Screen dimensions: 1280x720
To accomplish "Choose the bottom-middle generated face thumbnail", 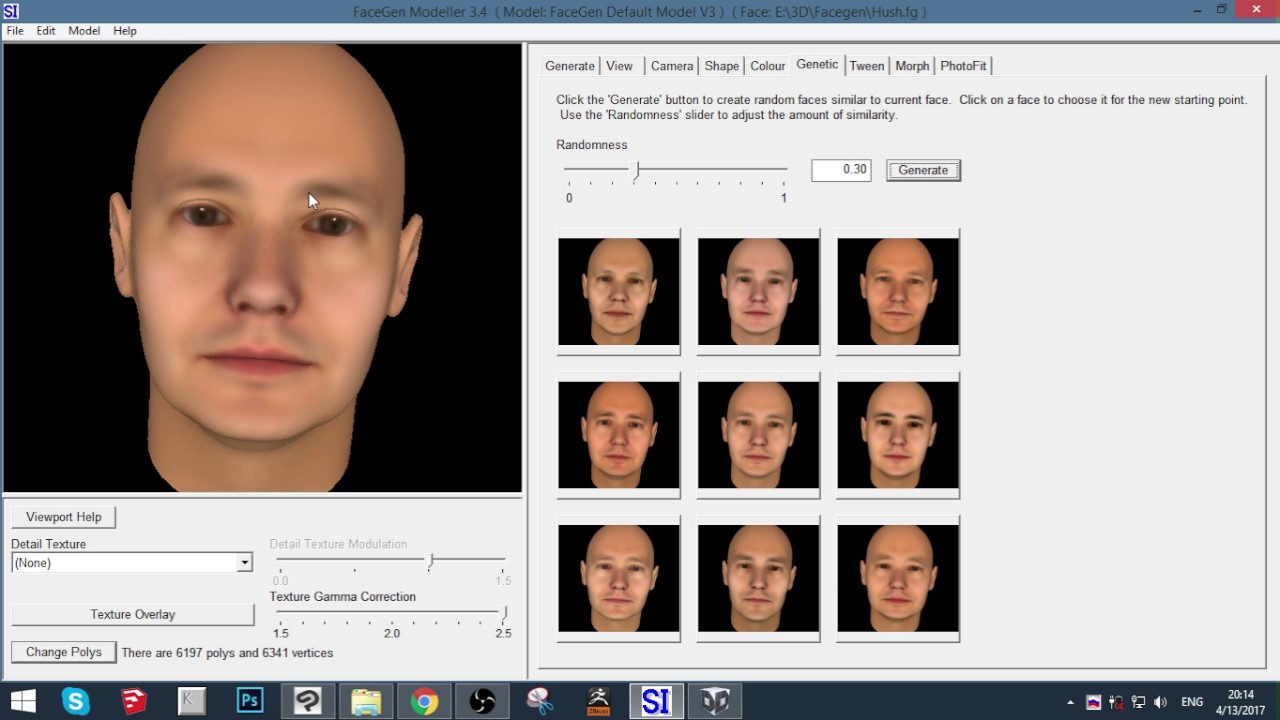I will coord(758,579).
